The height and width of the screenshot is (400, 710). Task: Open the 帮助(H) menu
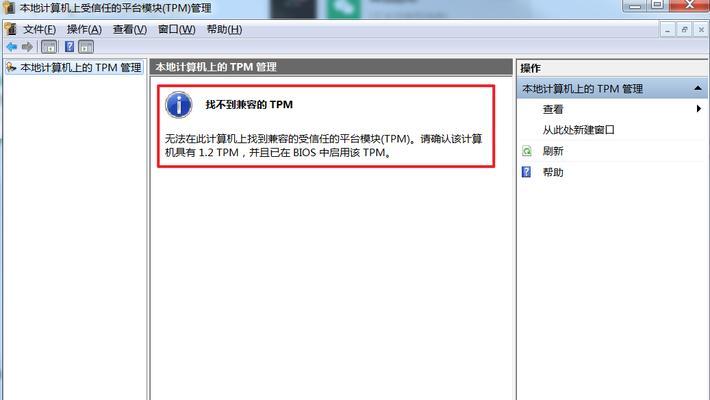pyautogui.click(x=224, y=29)
